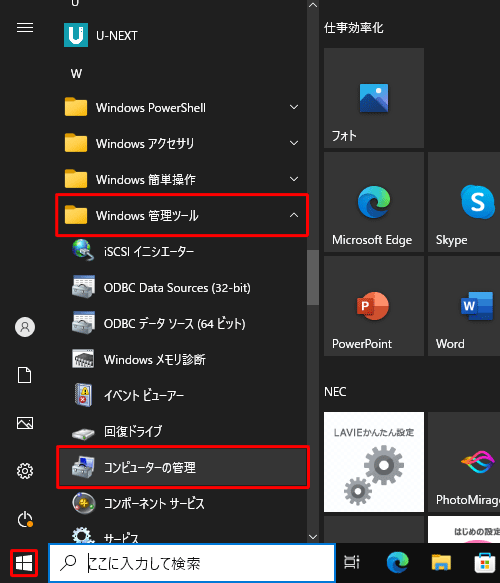Open File Explorer from the taskbar
This screenshot has width=500, height=583.
pos(441,563)
